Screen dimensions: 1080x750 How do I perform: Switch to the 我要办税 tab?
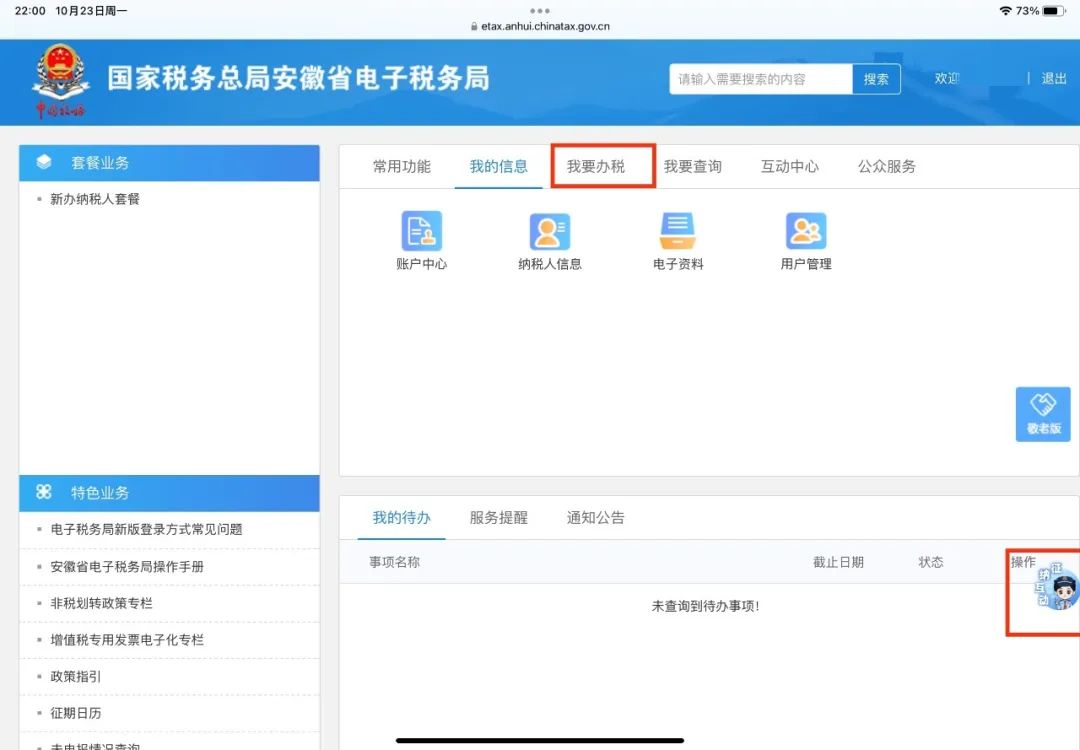click(596, 167)
